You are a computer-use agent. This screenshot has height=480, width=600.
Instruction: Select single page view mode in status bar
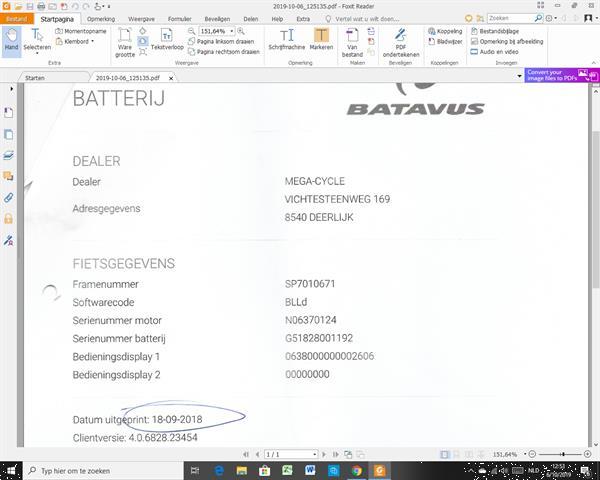(444, 454)
